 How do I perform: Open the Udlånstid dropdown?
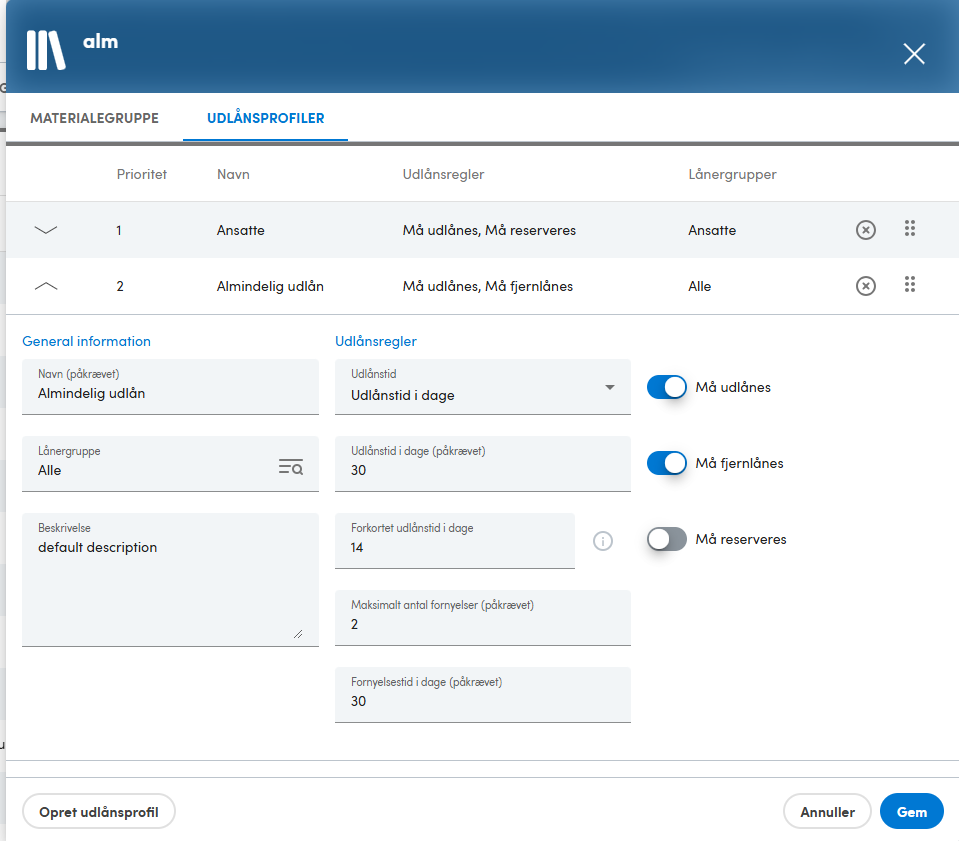[483, 387]
